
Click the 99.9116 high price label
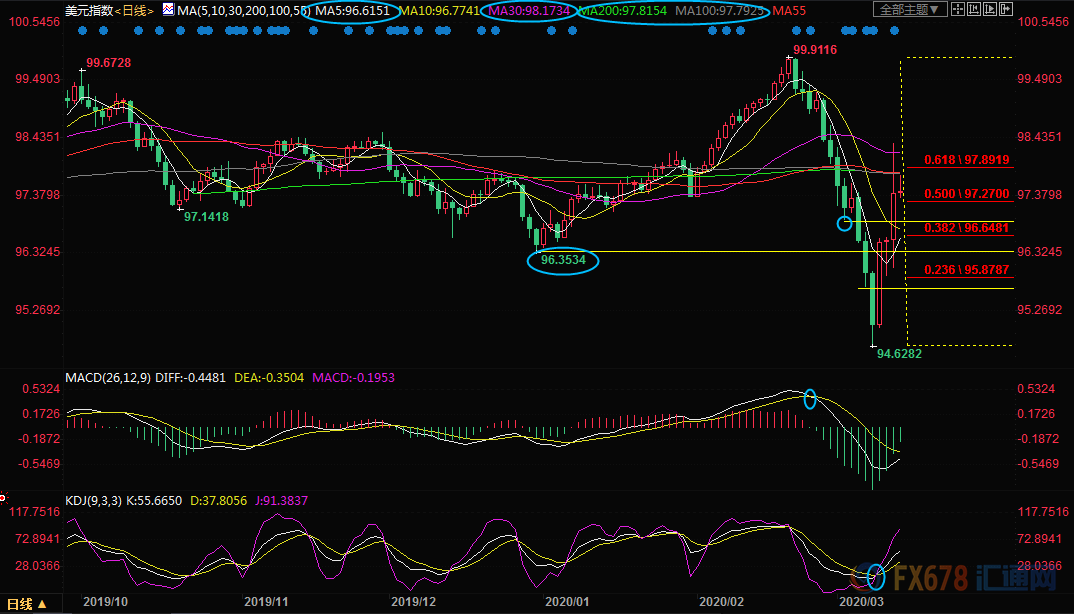(814, 49)
